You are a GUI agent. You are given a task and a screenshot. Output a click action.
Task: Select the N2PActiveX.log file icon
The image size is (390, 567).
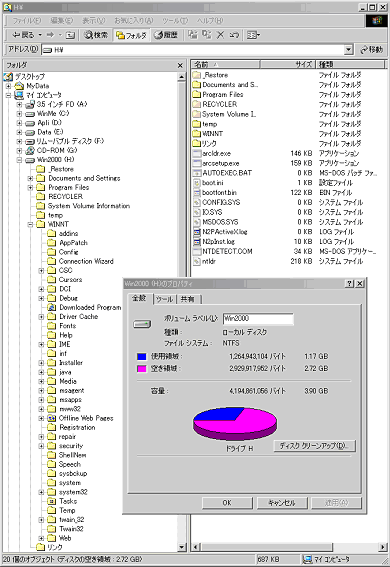coord(197,231)
